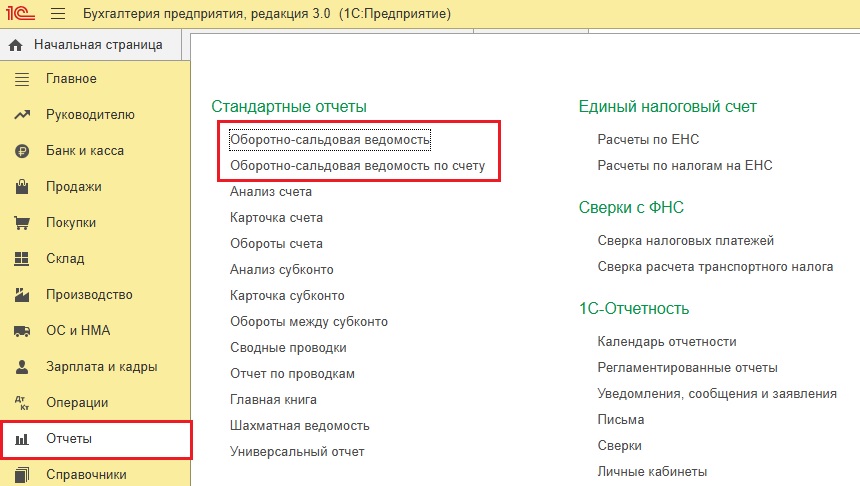
Task: Click the Единый налоговый счет heading
Action: [667, 106]
